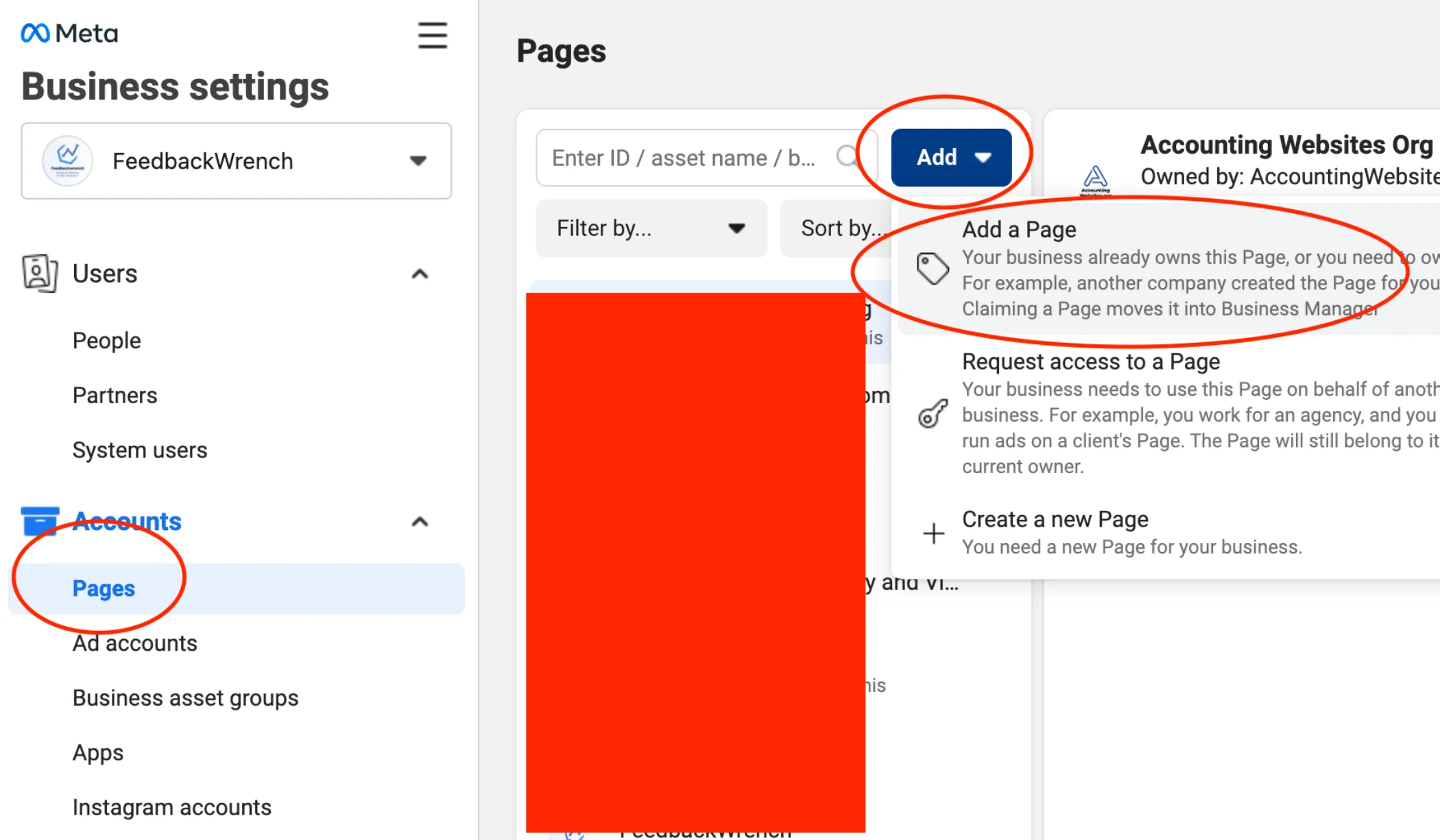The image size is (1440, 840).
Task: Open the hamburger menu icon
Action: 433,35
